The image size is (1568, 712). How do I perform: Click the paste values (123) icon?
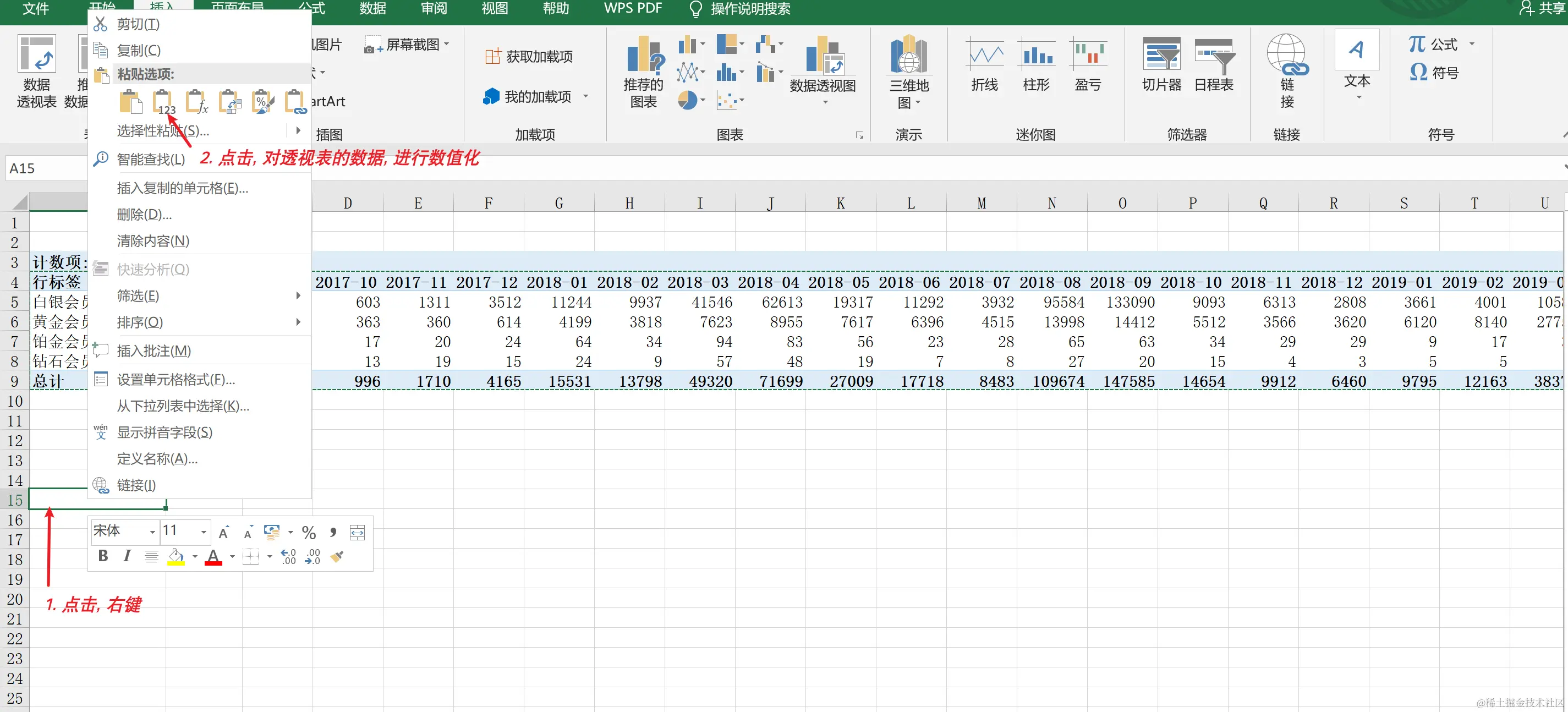pyautogui.click(x=163, y=102)
